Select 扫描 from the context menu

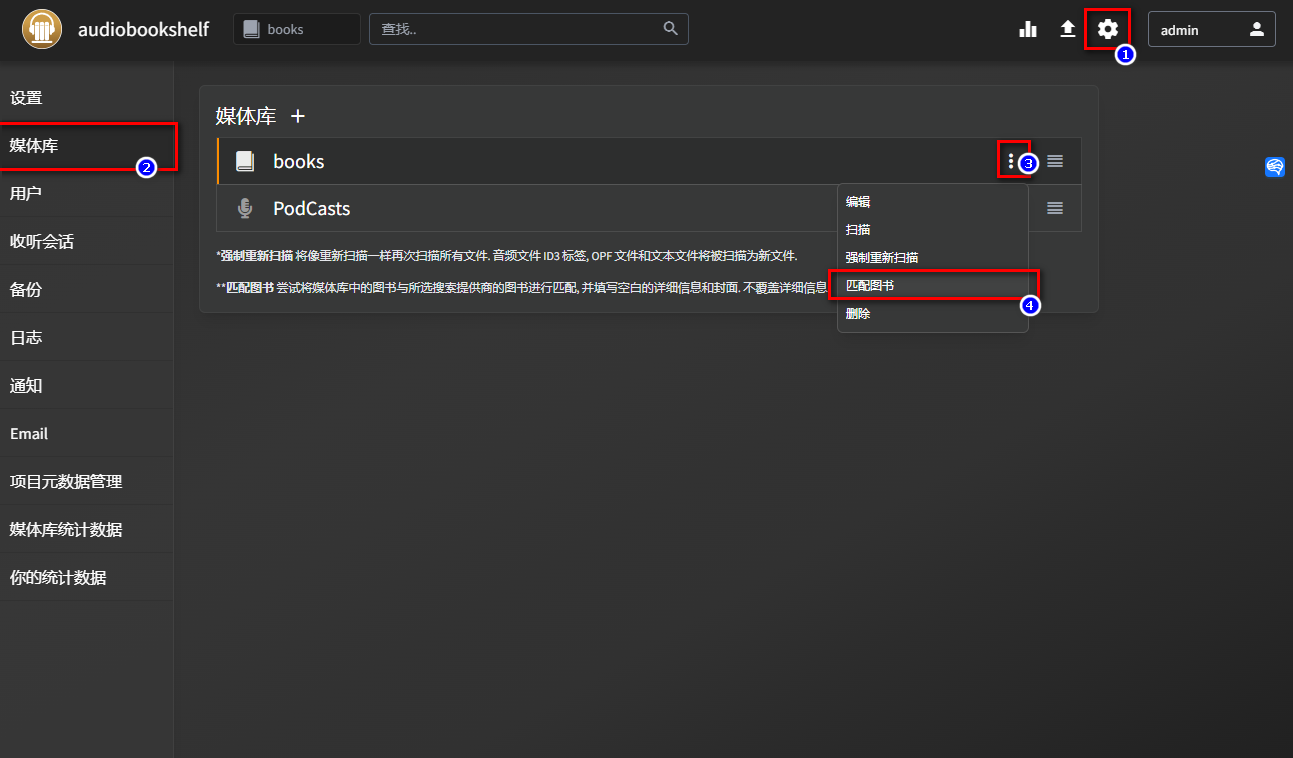858,229
